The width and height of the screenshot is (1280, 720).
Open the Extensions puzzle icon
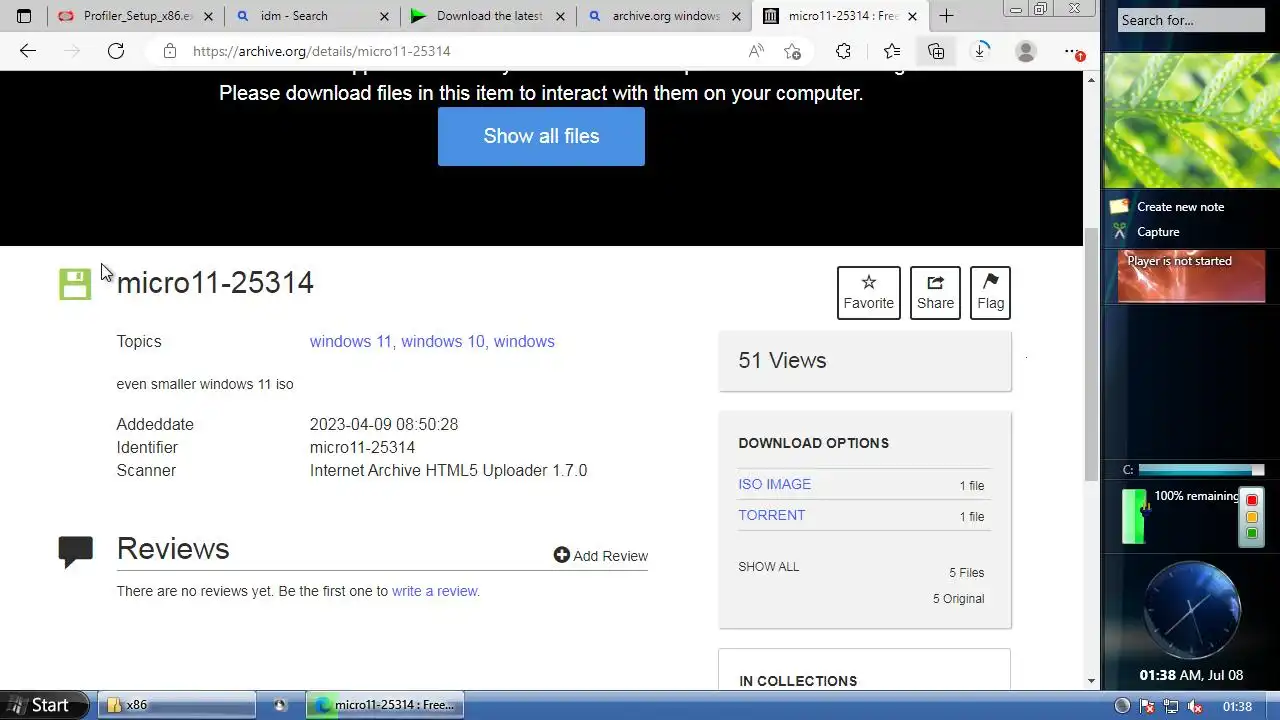click(843, 51)
